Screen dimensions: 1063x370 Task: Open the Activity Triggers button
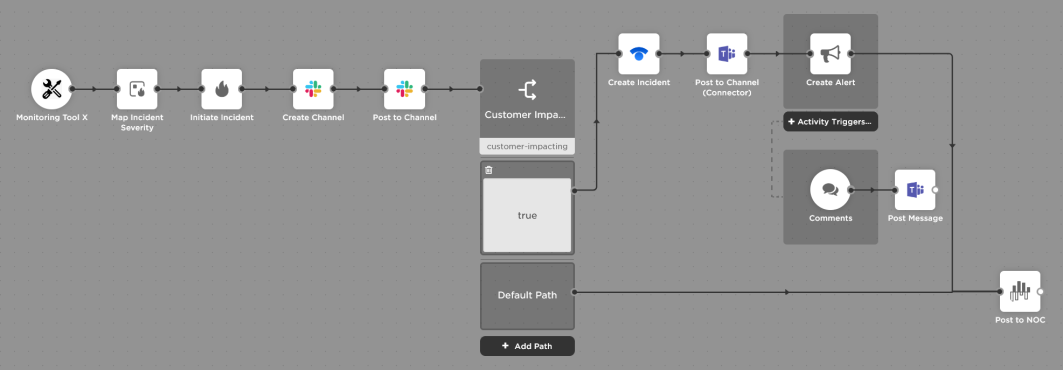tap(830, 121)
